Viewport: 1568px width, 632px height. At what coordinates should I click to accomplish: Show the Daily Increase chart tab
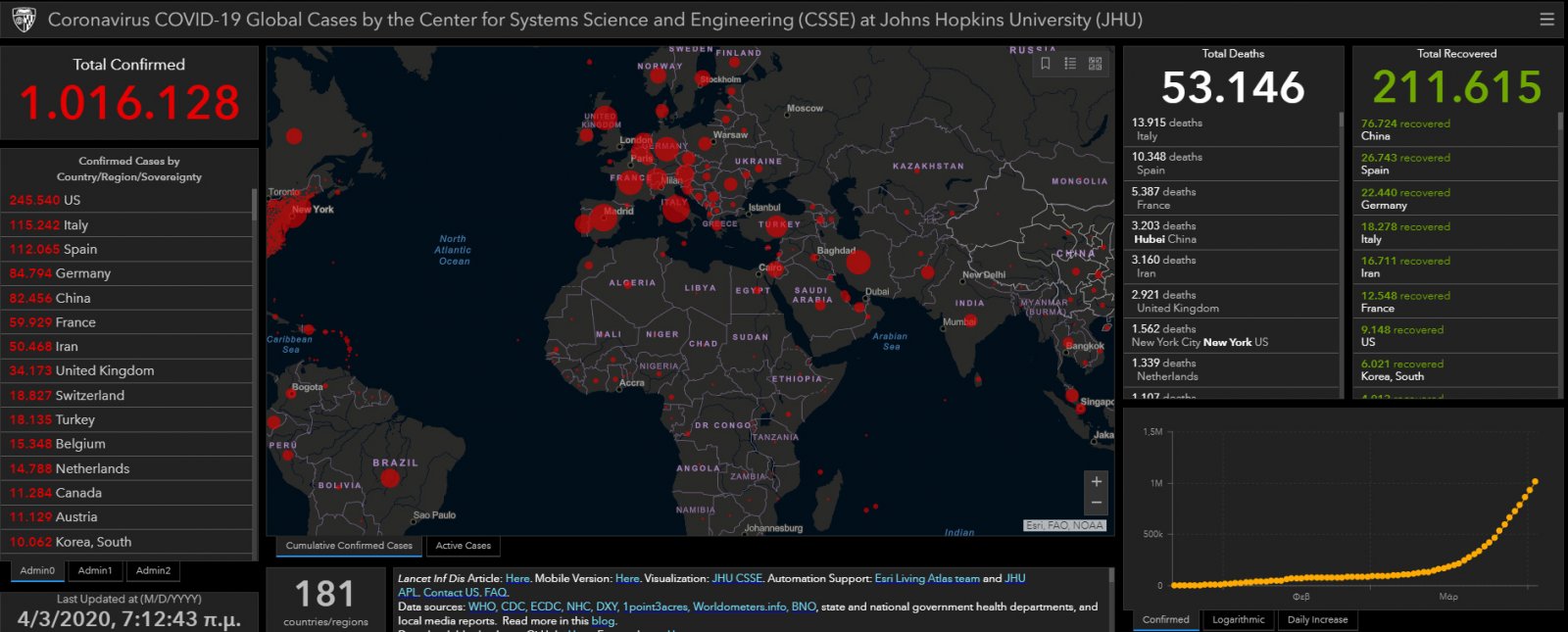pyautogui.click(x=1317, y=619)
